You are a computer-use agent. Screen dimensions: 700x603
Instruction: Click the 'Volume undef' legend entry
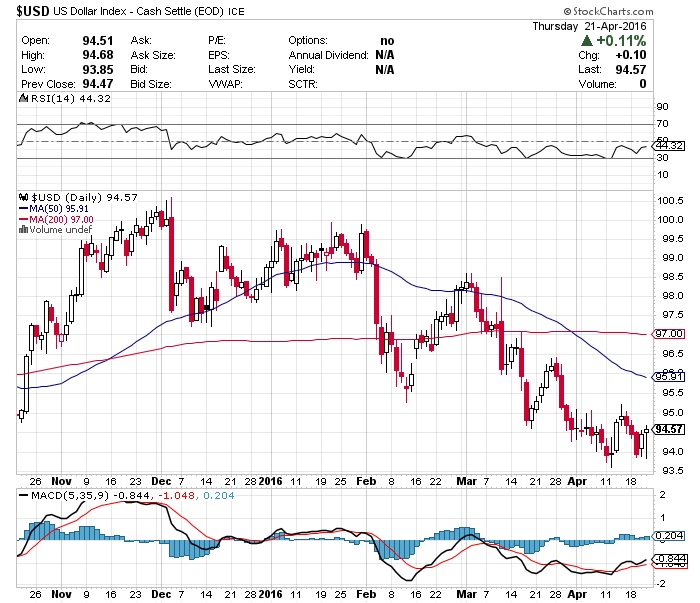(x=61, y=230)
